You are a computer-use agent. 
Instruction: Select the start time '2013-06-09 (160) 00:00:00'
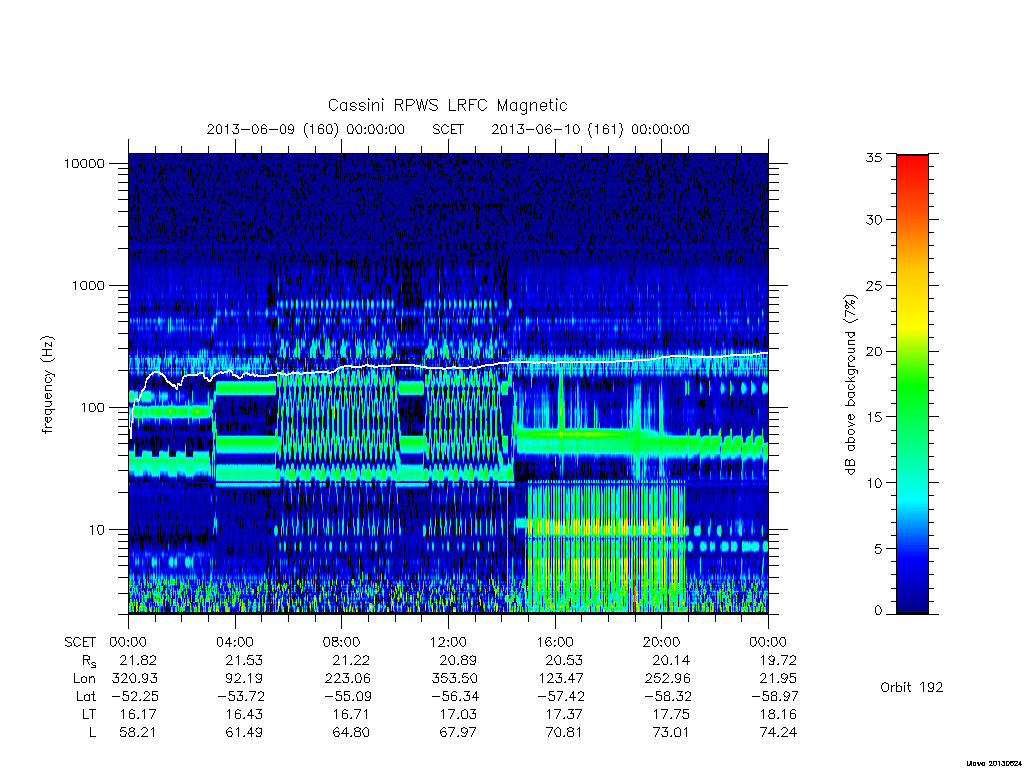pos(306,129)
